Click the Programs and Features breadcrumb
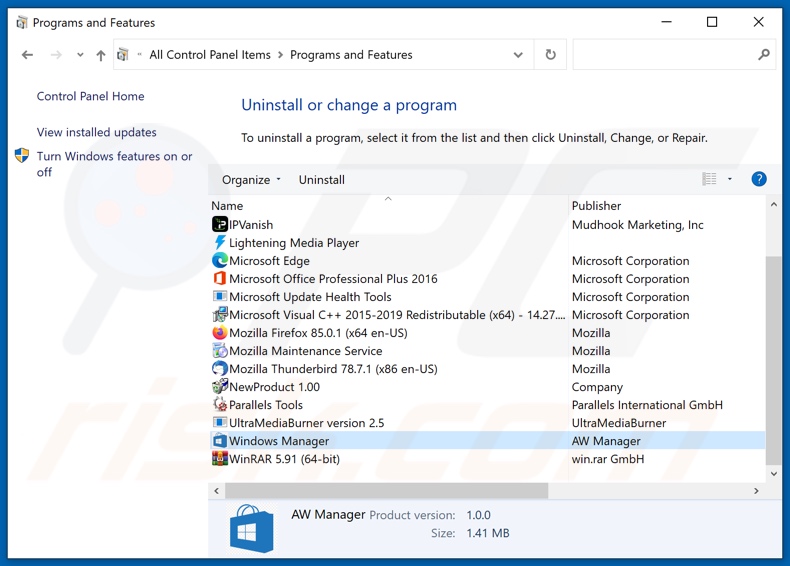The width and height of the screenshot is (790, 566). coord(351,54)
